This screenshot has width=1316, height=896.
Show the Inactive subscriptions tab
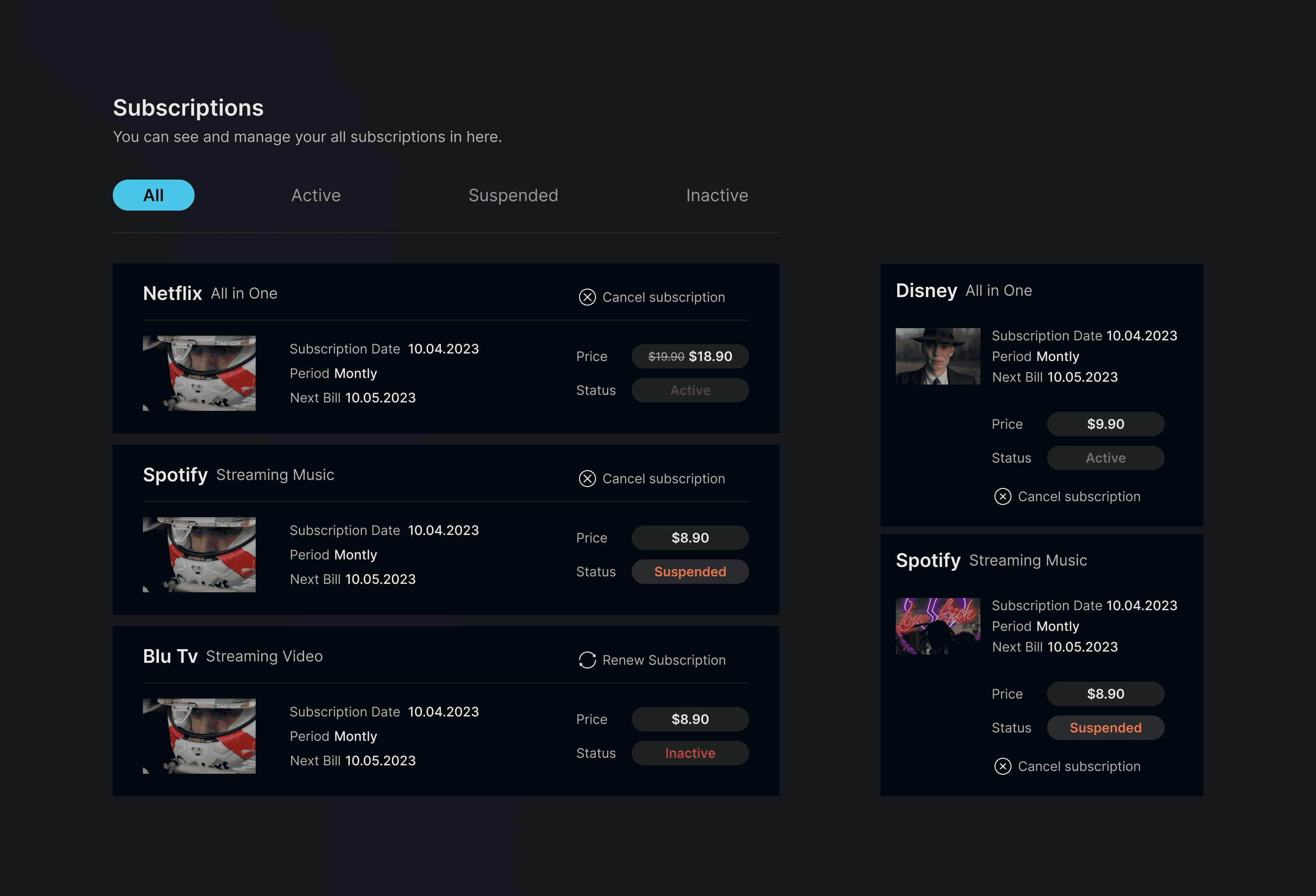pyautogui.click(x=717, y=196)
